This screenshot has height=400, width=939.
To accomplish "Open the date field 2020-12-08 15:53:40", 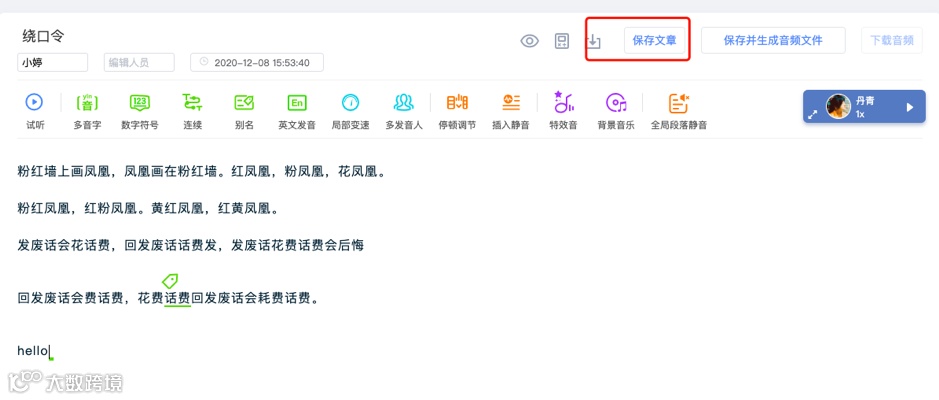I will [257, 62].
